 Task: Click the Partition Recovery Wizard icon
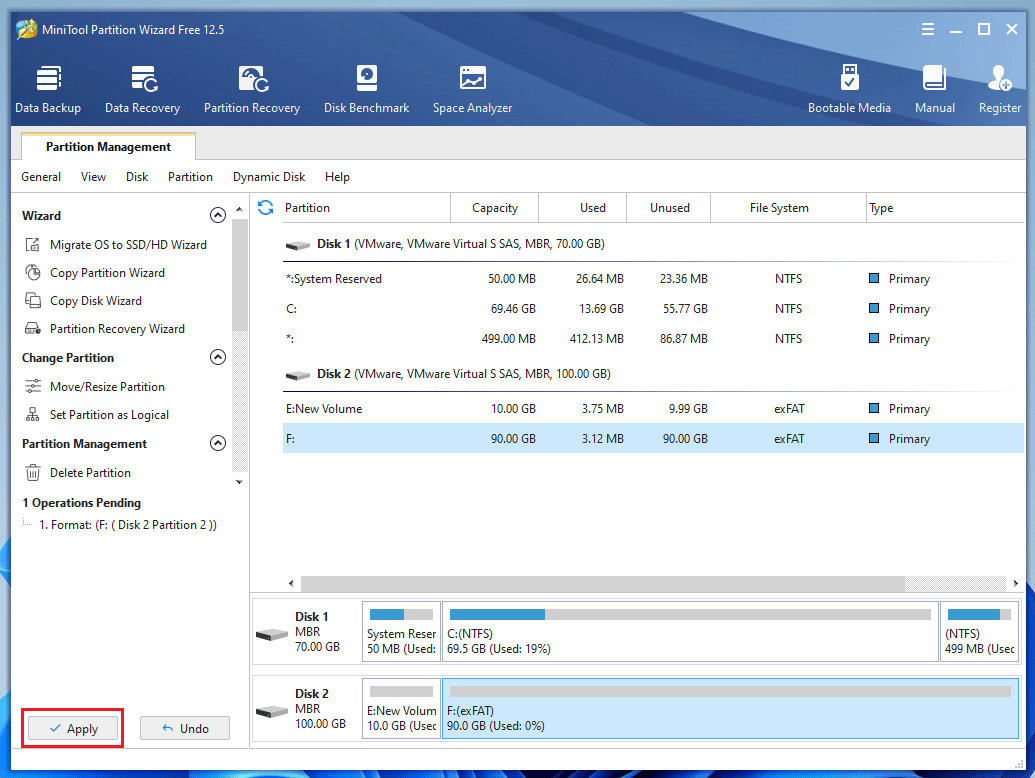(32, 329)
